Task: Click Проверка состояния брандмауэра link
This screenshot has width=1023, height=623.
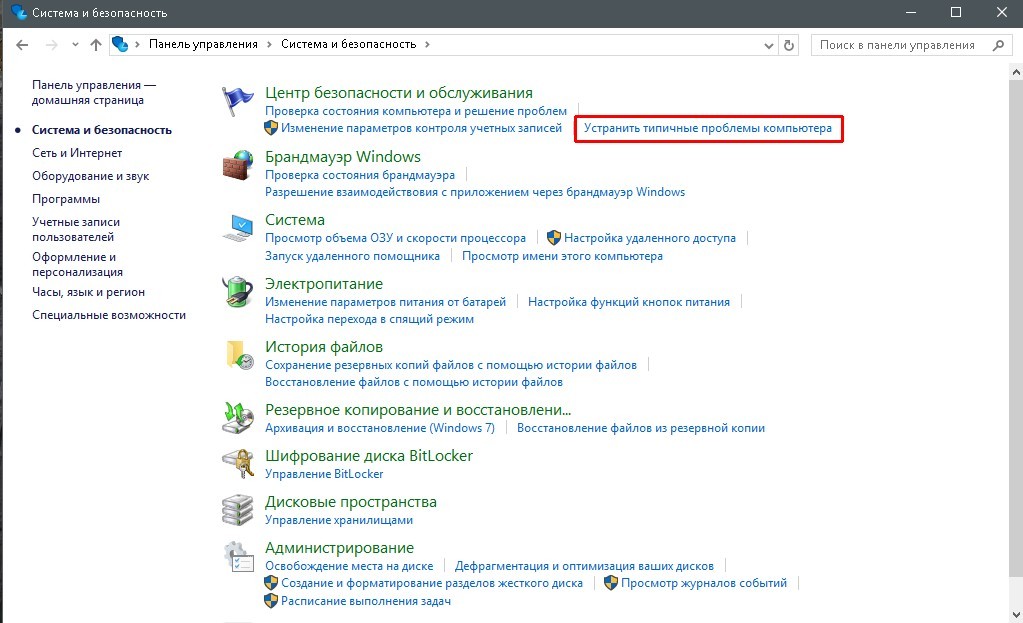Action: [x=360, y=175]
